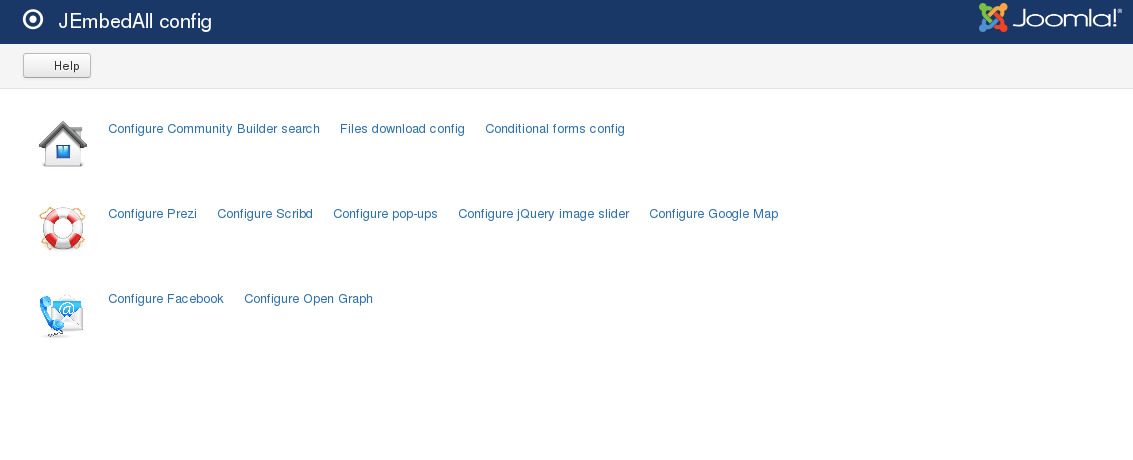Open Configure Google Map settings

(714, 214)
